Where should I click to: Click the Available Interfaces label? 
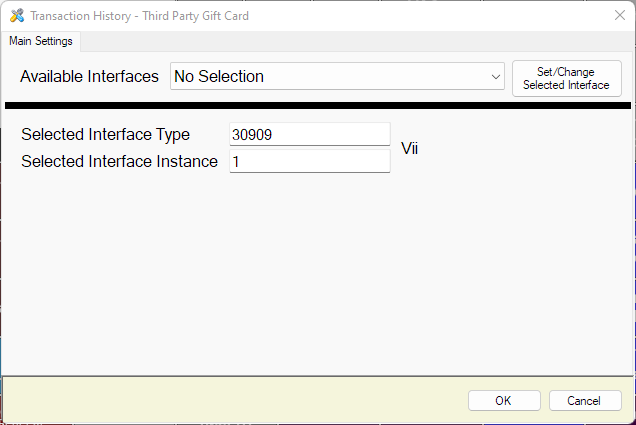point(89,76)
